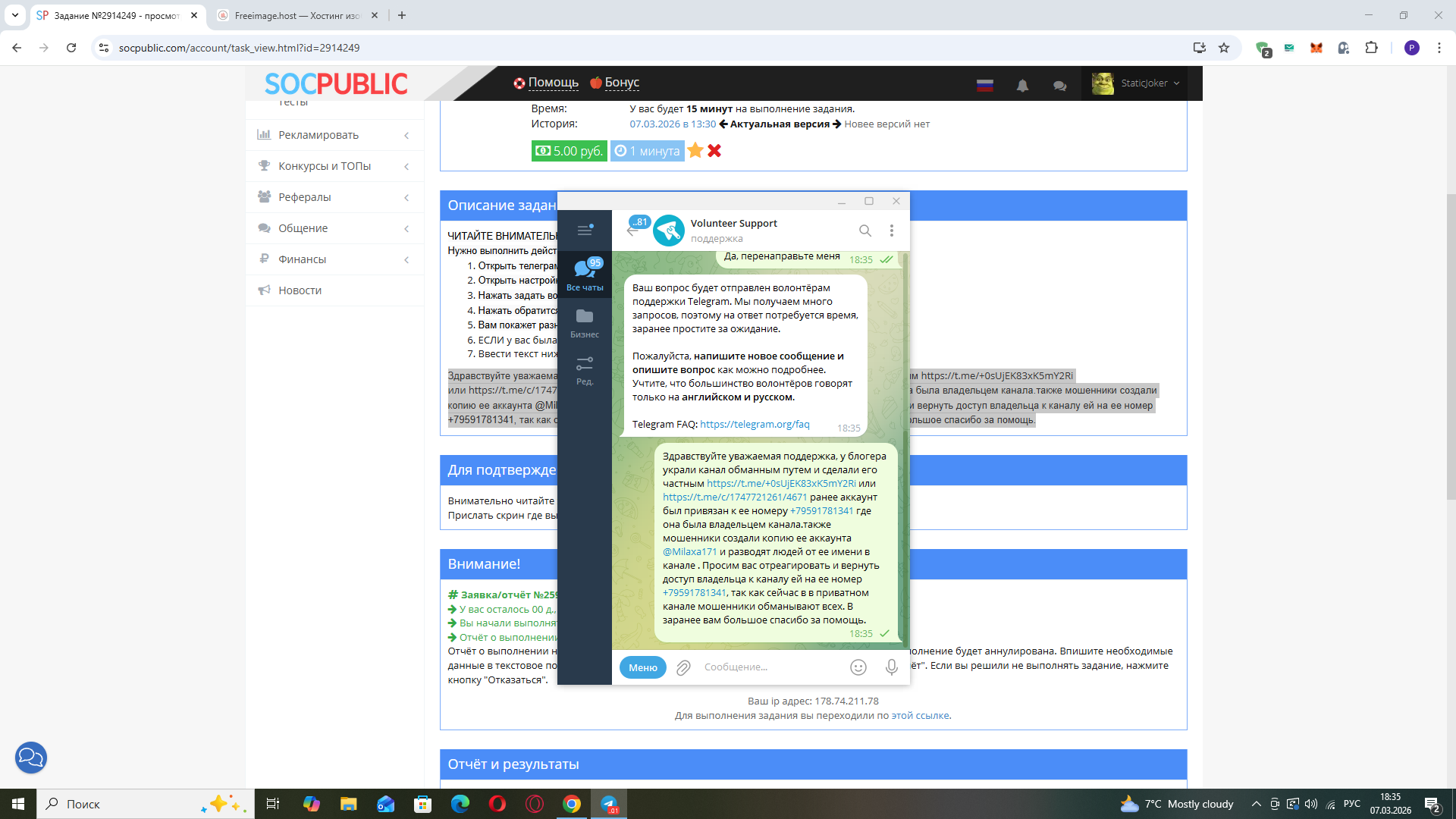Open the Telegram hamburger menu
This screenshot has height=819, width=1456.
point(585,230)
